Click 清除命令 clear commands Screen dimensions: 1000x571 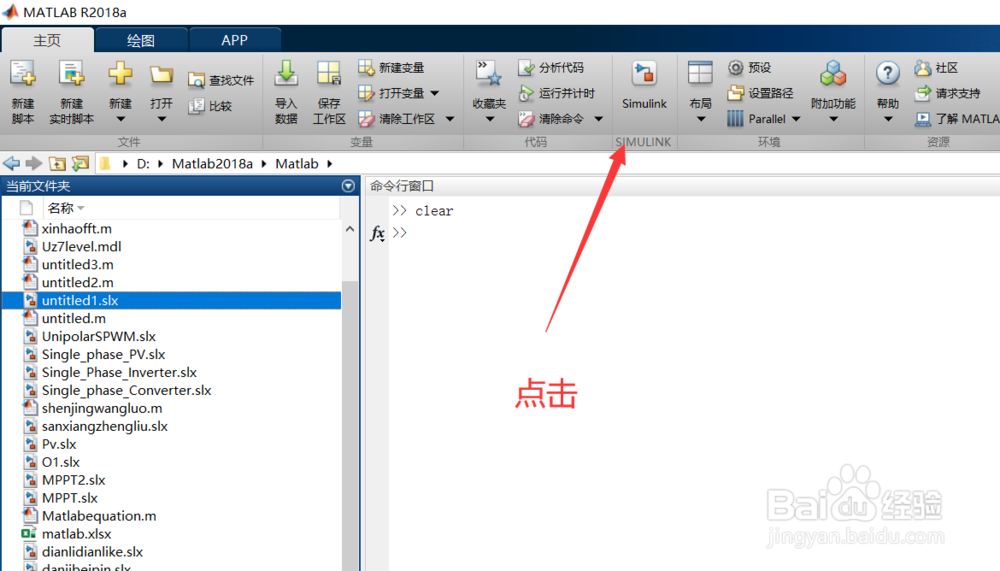[551, 119]
